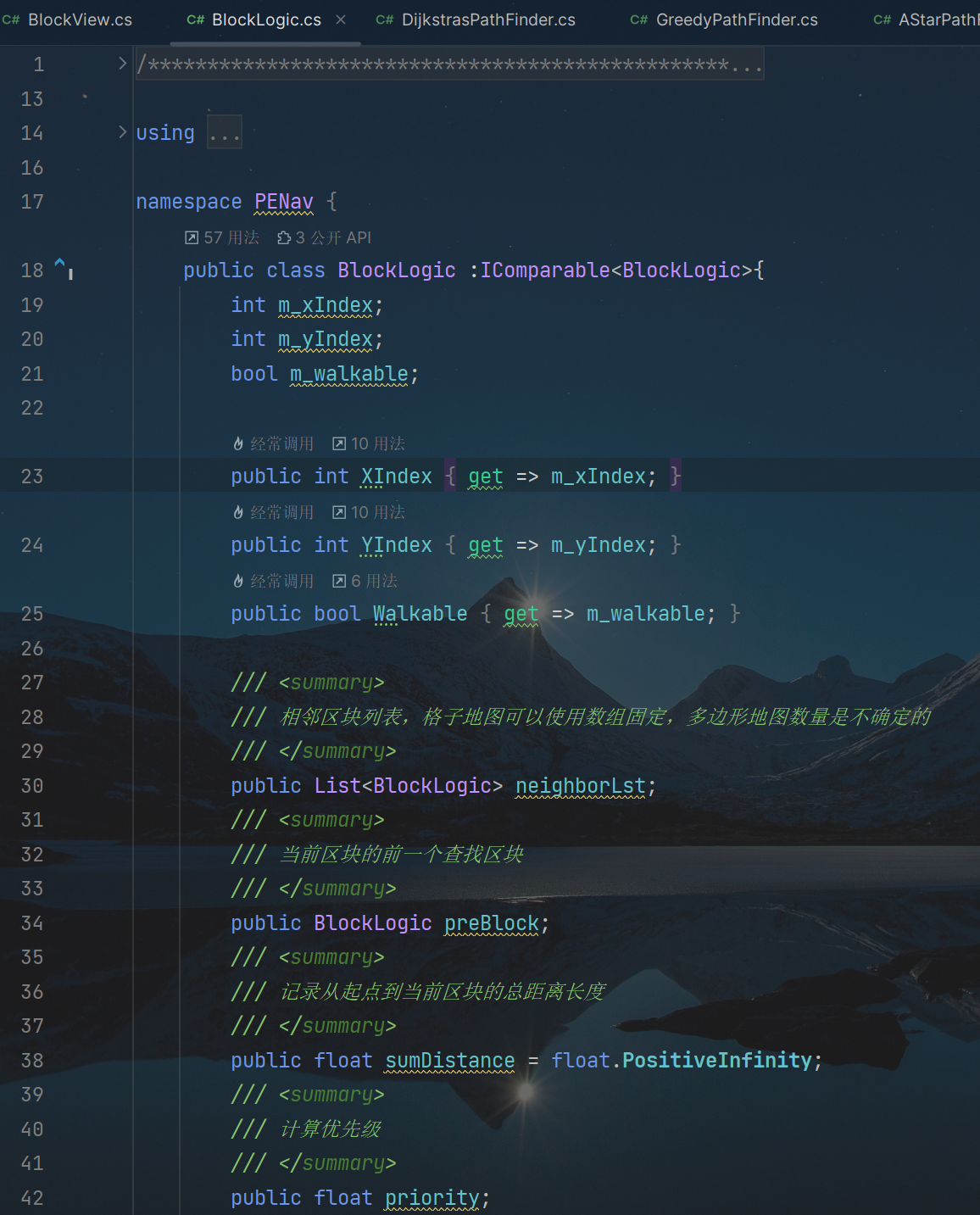Switch to the DijkstrasPathFinder.cs tab
The height and width of the screenshot is (1215, 980).
pyautogui.click(x=487, y=20)
